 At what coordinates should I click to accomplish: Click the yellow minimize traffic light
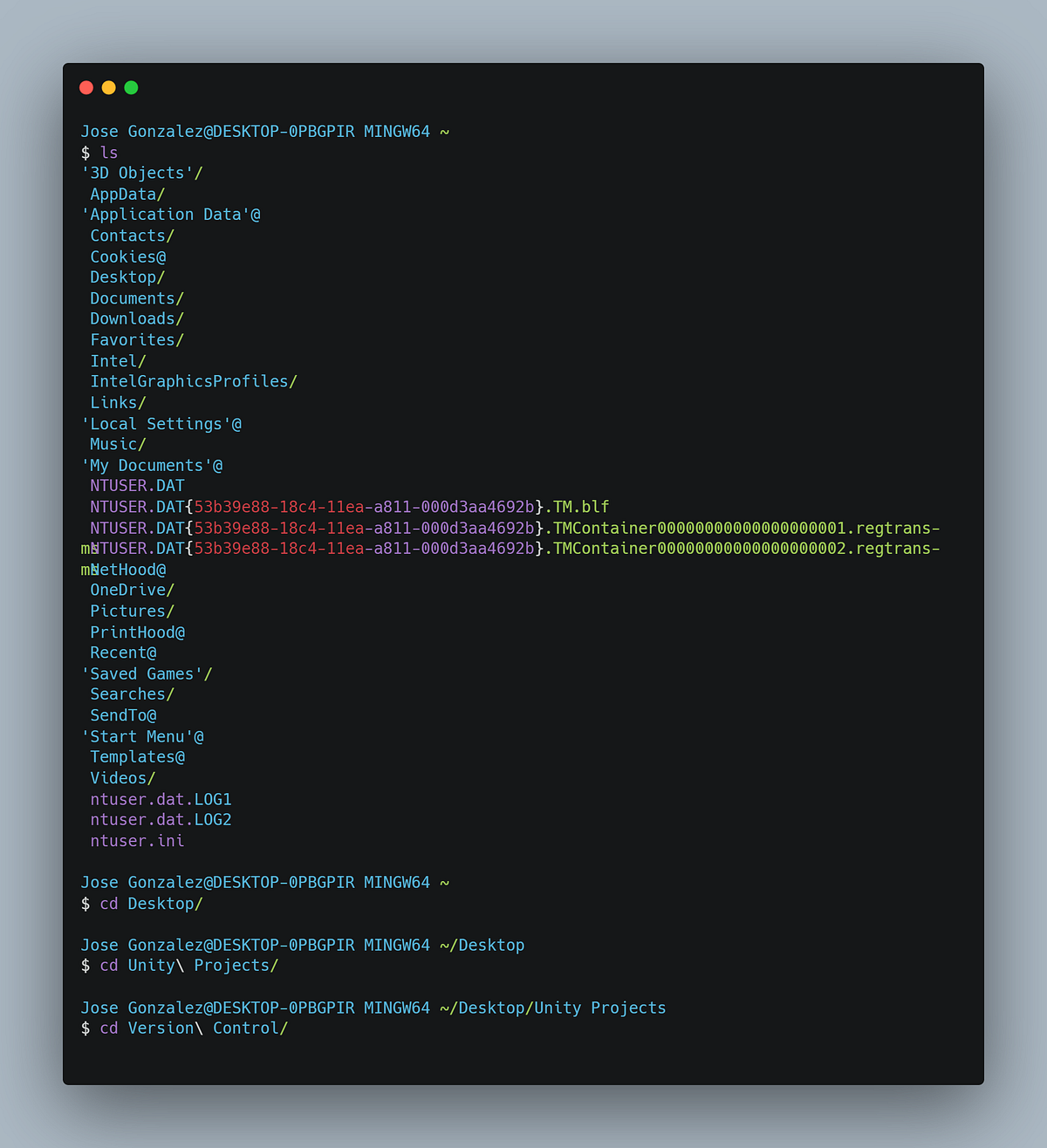[108, 87]
